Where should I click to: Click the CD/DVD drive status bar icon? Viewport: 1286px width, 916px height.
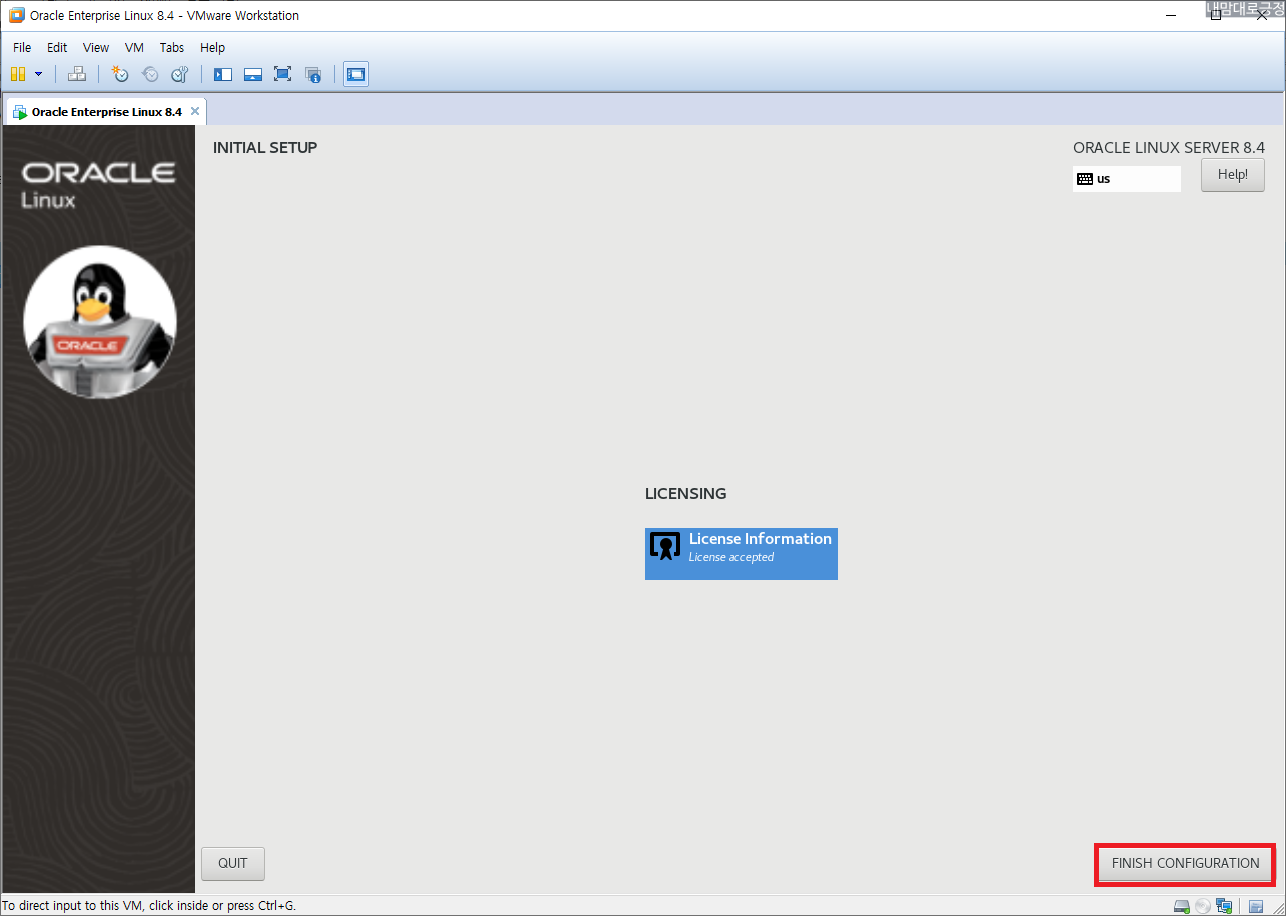coord(1203,906)
